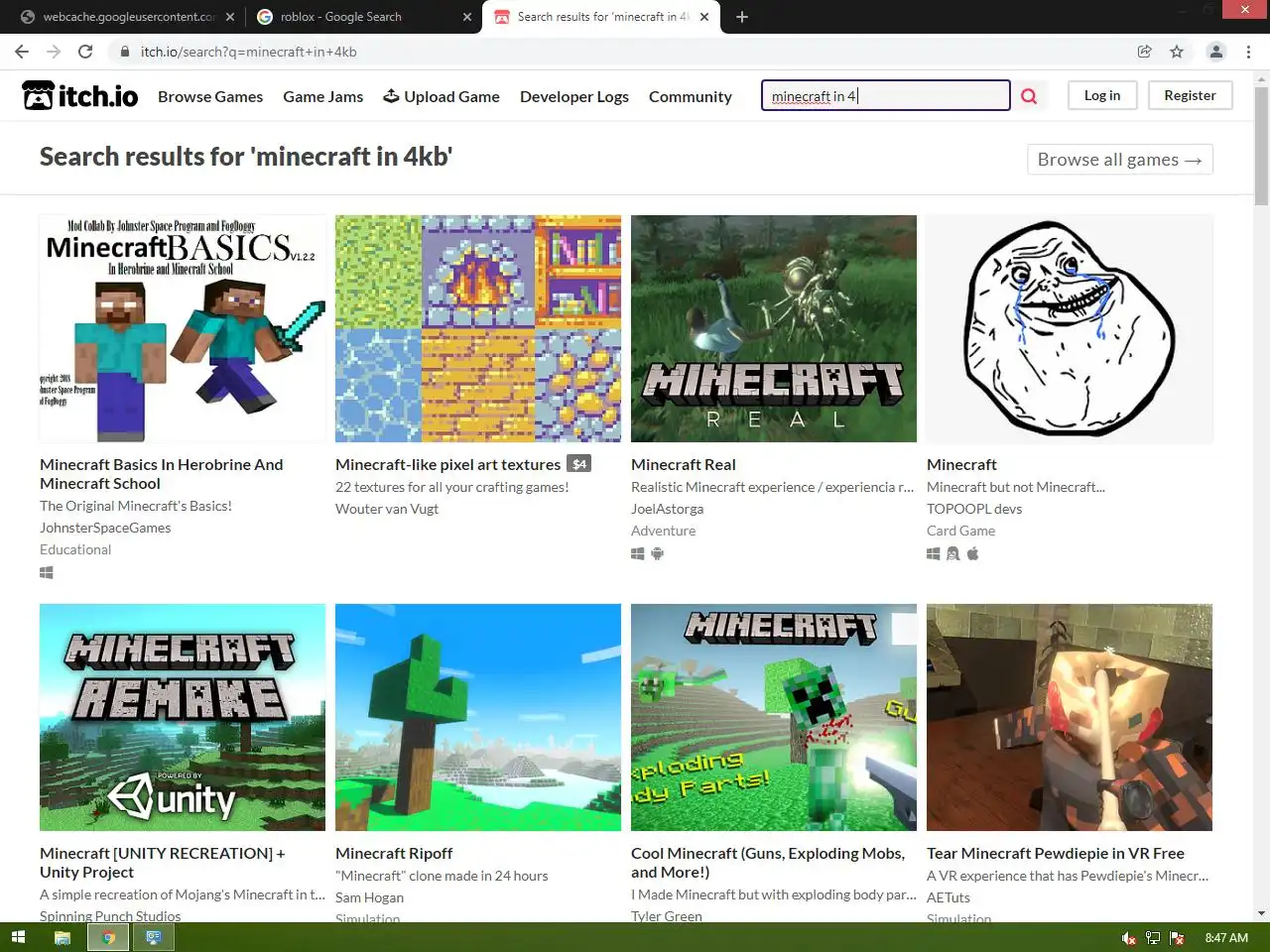Screen dimensions: 1270x952
Task: Click the Register button
Action: coord(1190,95)
